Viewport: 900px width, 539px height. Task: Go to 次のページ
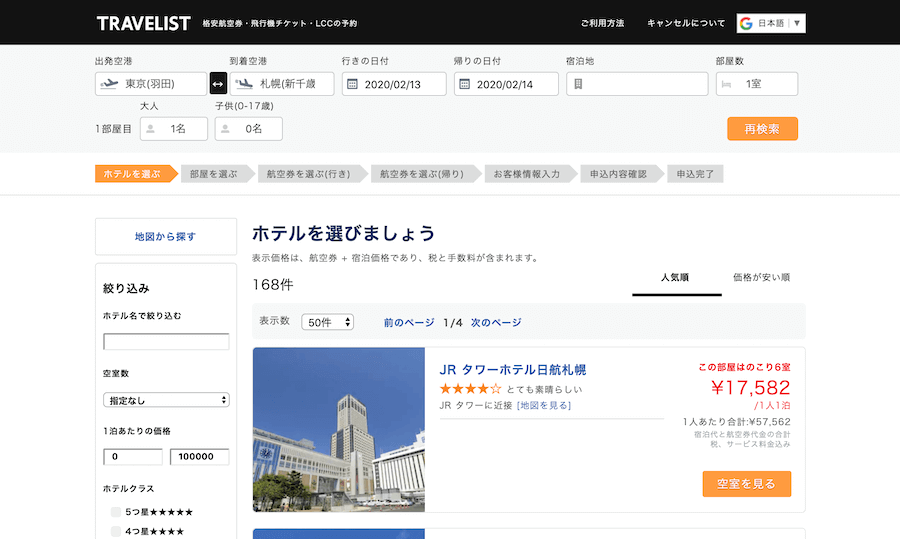tap(496, 323)
